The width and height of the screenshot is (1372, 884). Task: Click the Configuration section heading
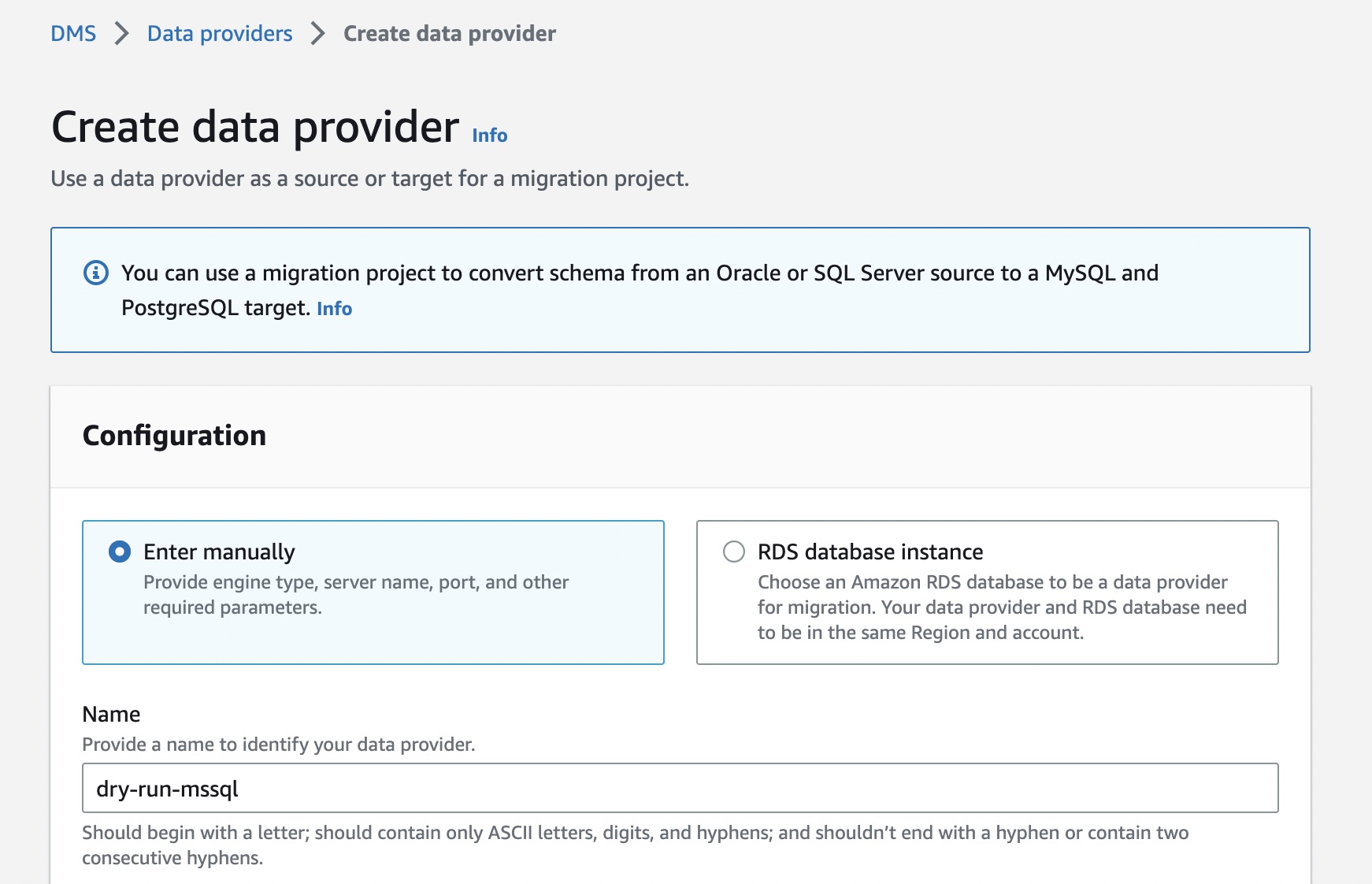[x=174, y=436]
